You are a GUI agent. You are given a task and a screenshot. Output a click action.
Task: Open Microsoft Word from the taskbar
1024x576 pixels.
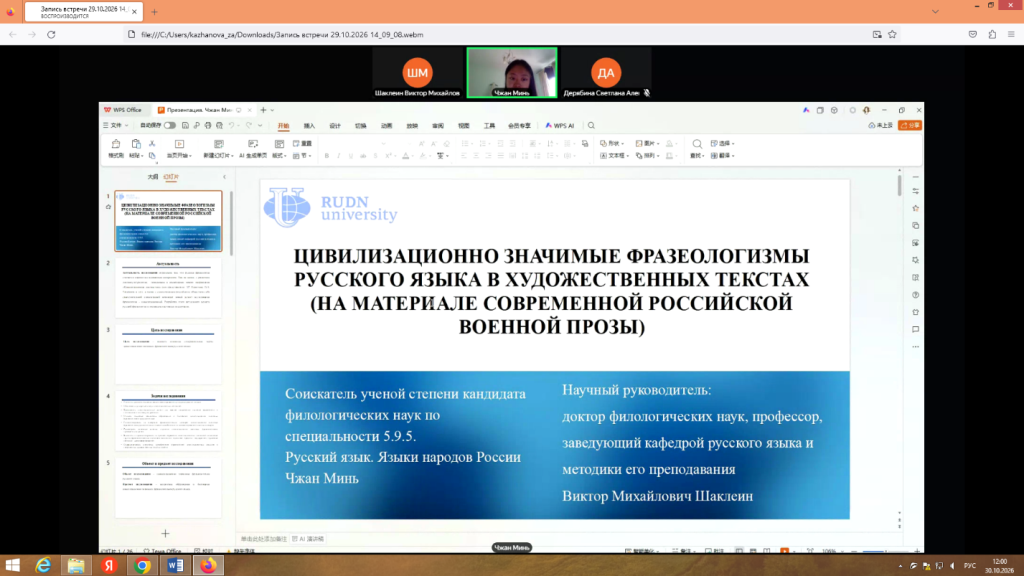[x=175, y=566]
